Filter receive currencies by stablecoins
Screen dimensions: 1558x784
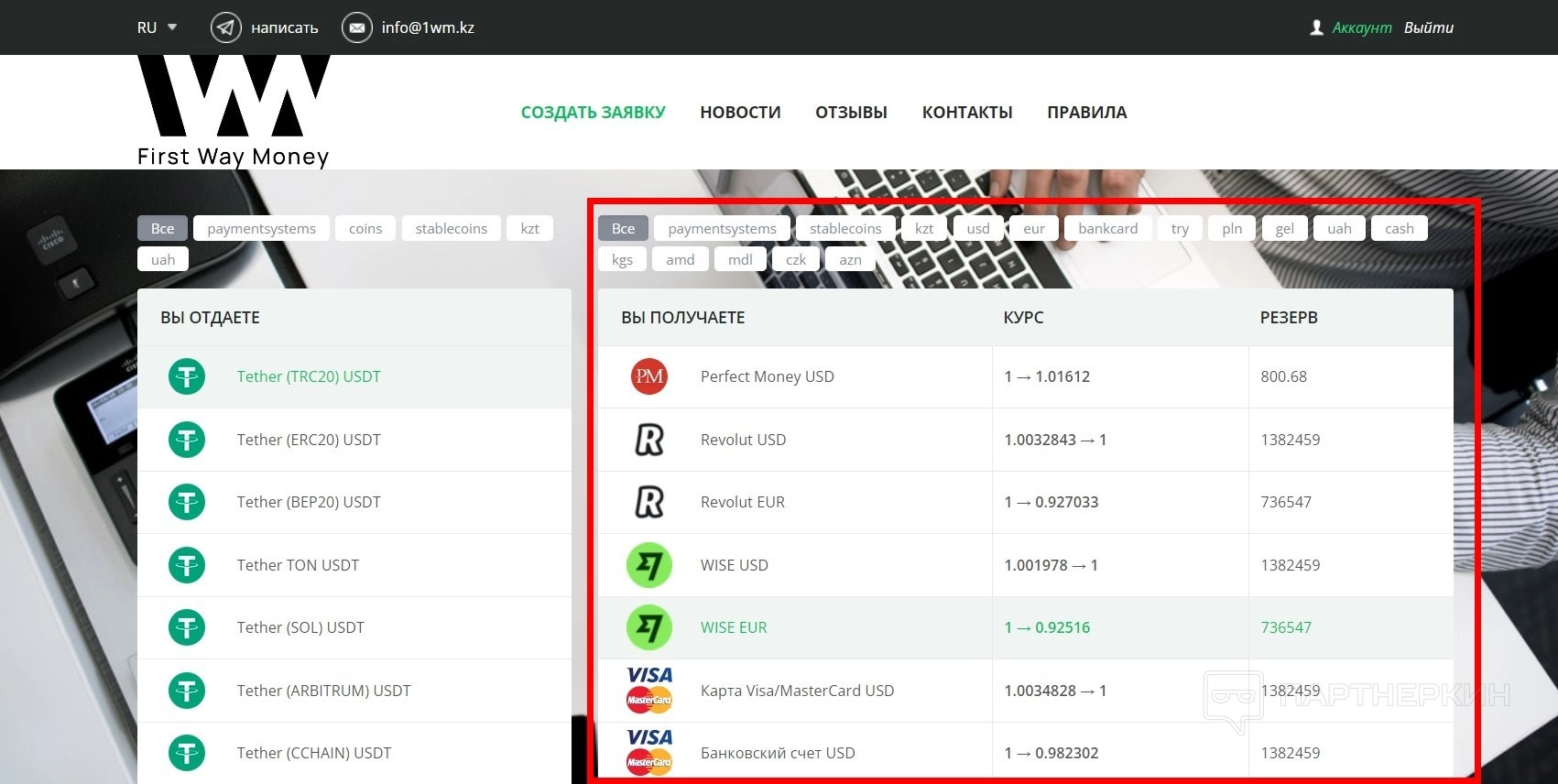(x=845, y=228)
